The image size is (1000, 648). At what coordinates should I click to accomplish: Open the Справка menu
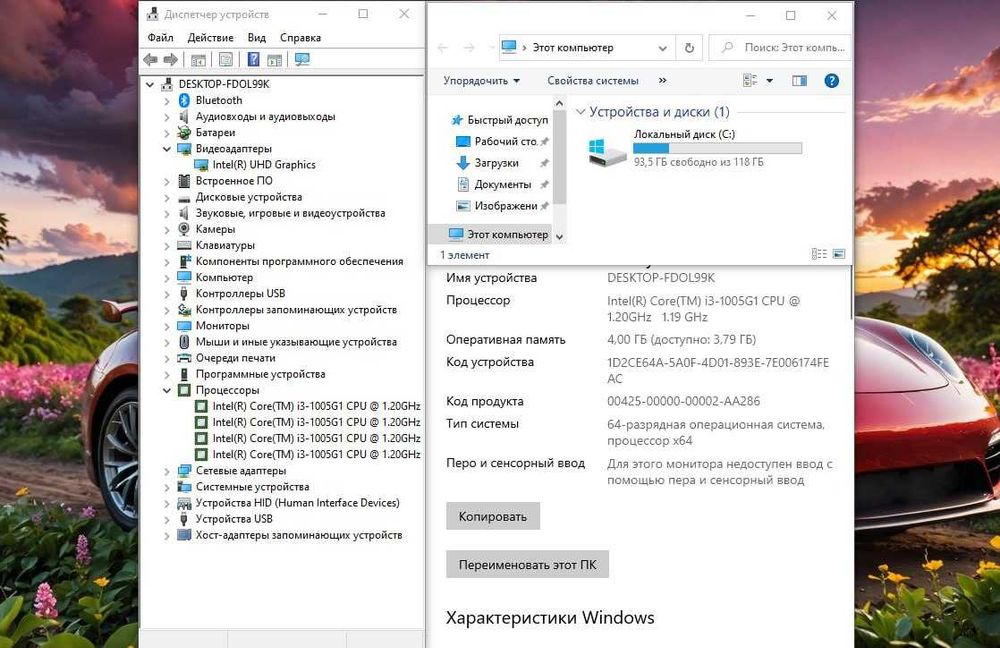[300, 38]
